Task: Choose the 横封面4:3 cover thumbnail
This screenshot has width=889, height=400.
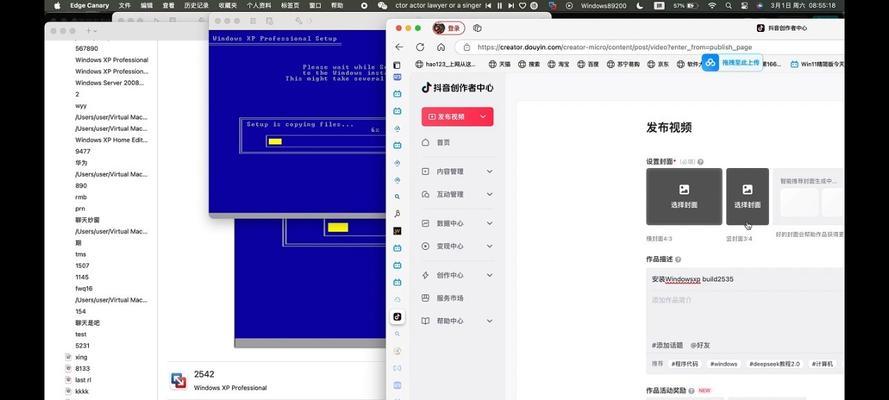Action: pyautogui.click(x=684, y=197)
